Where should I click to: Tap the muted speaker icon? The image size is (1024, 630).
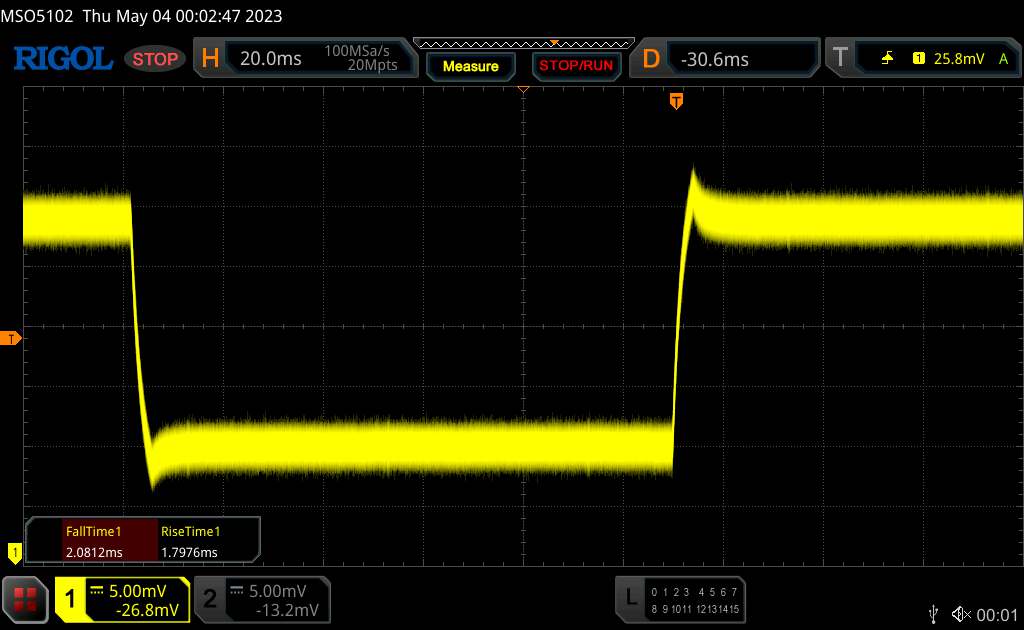tap(961, 614)
